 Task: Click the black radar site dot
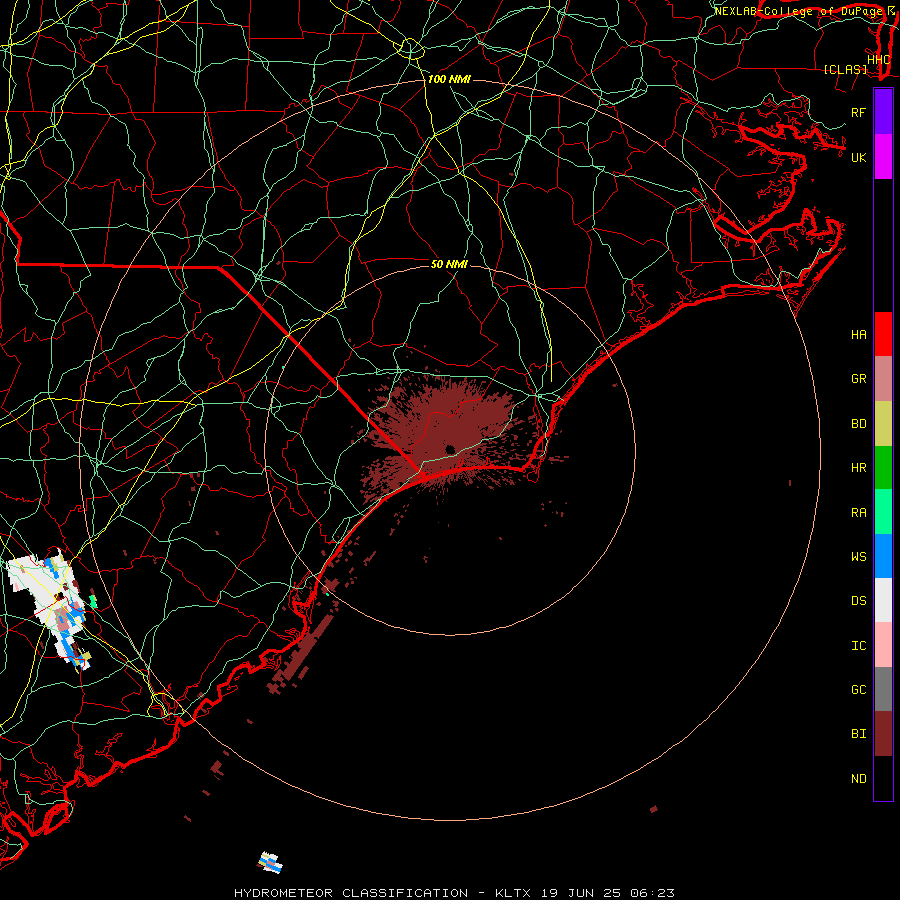click(x=449, y=449)
